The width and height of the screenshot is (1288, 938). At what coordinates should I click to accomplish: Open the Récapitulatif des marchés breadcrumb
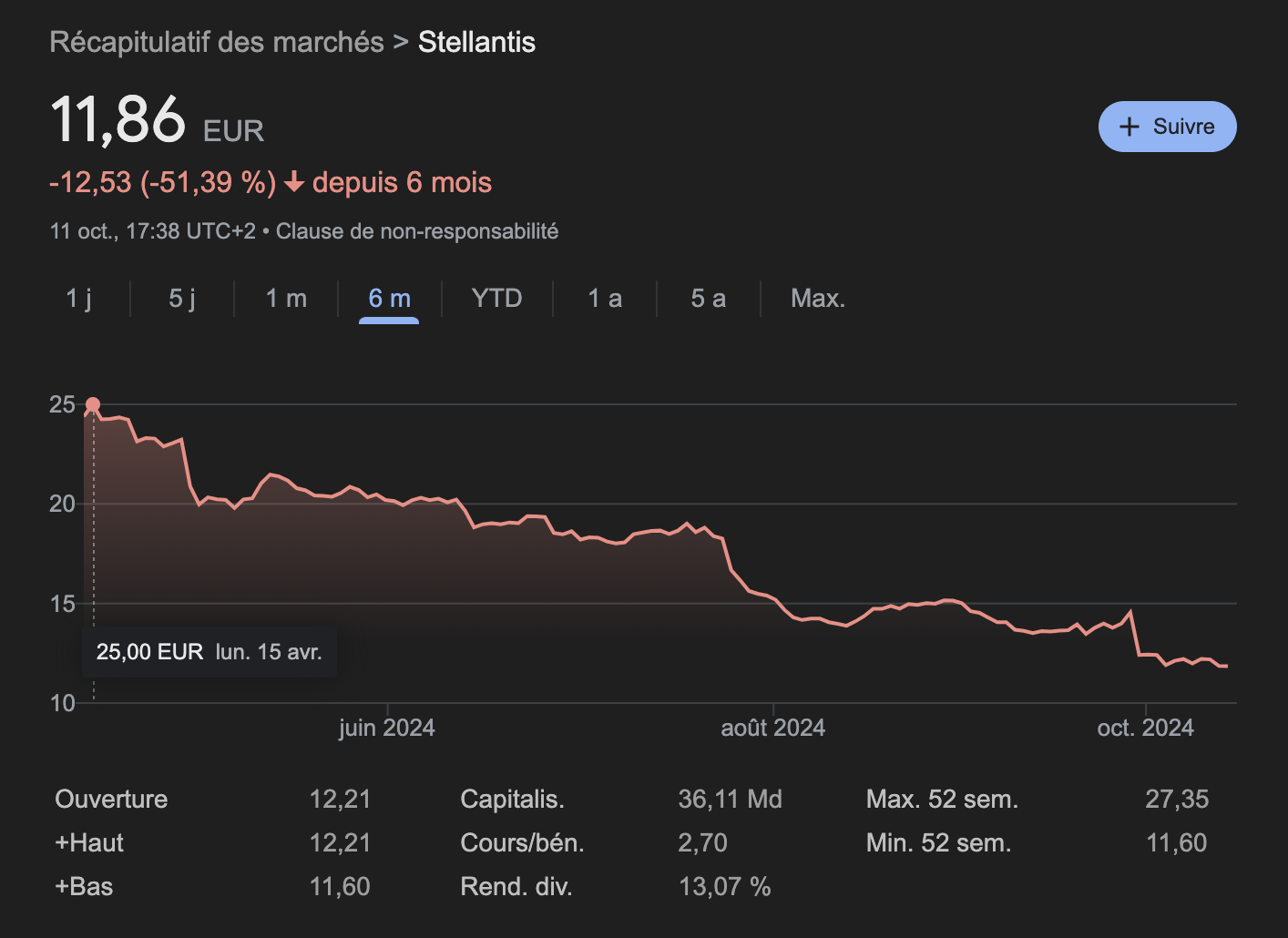(x=217, y=42)
